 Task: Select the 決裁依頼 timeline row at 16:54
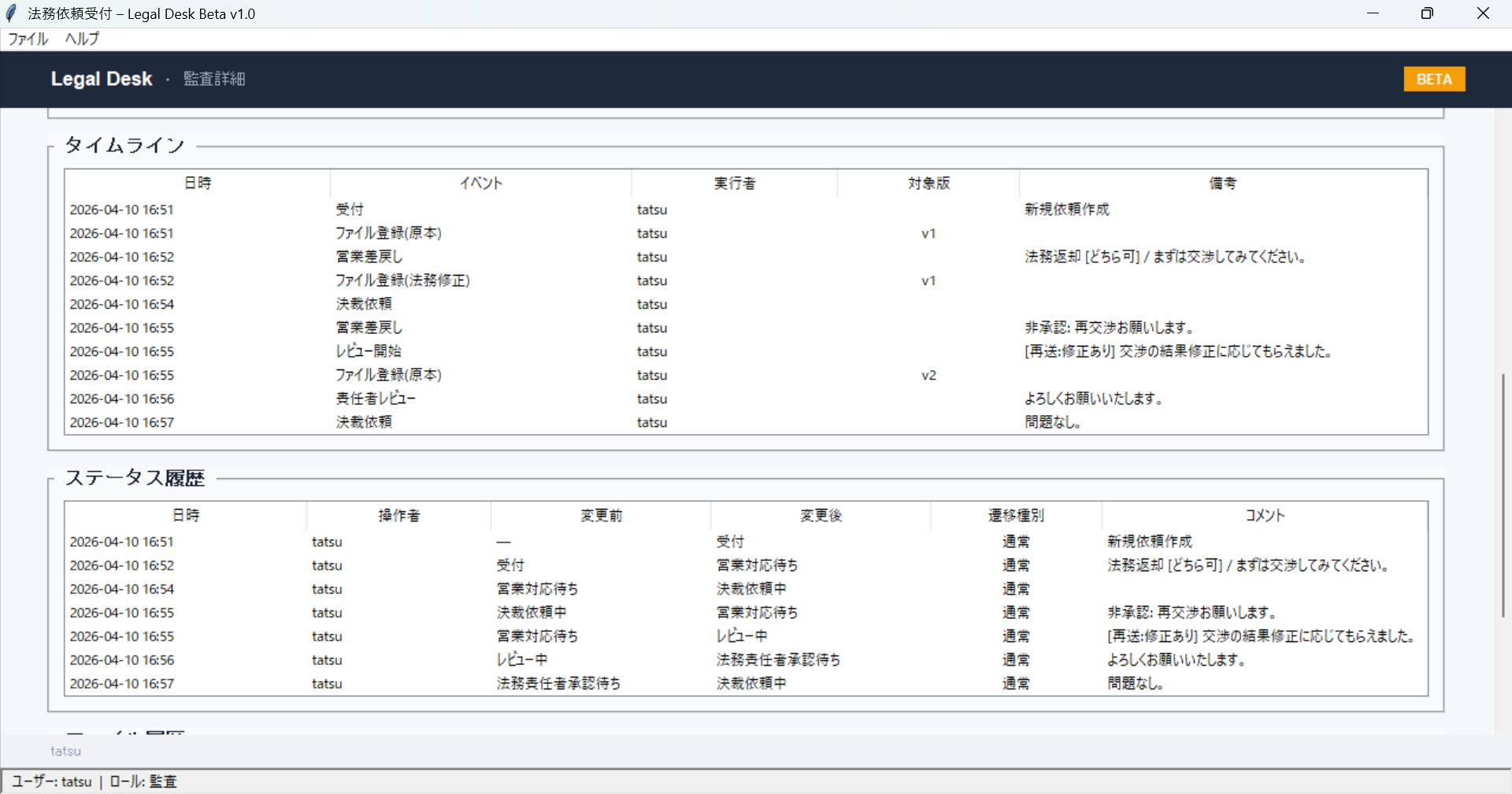pyautogui.click(x=364, y=304)
